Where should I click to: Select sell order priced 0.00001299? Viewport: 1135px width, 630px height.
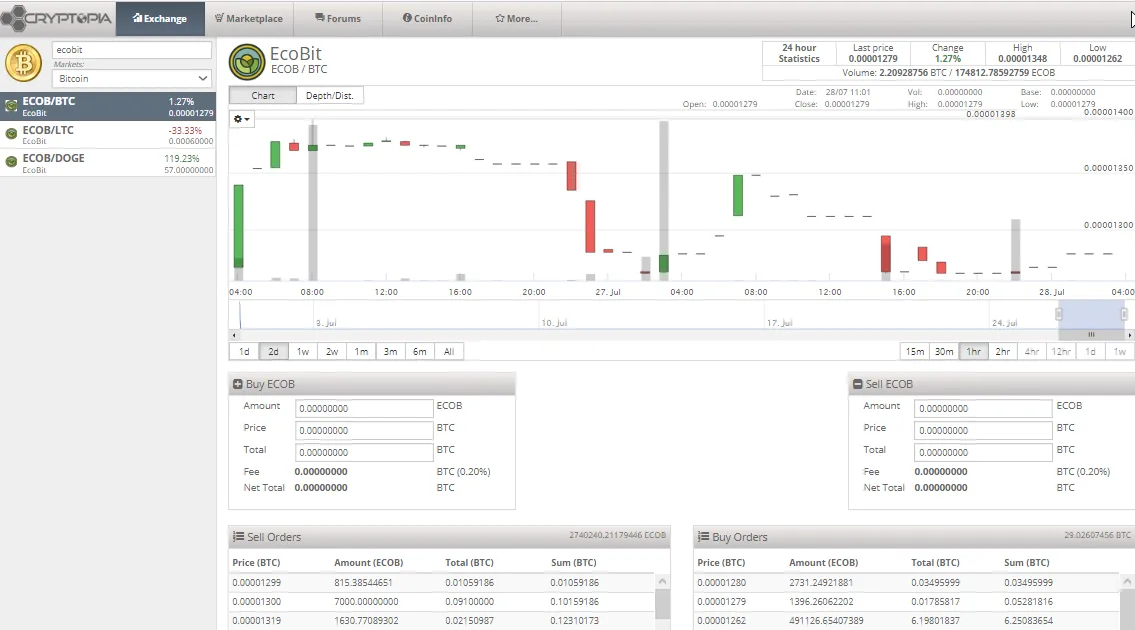(442, 582)
